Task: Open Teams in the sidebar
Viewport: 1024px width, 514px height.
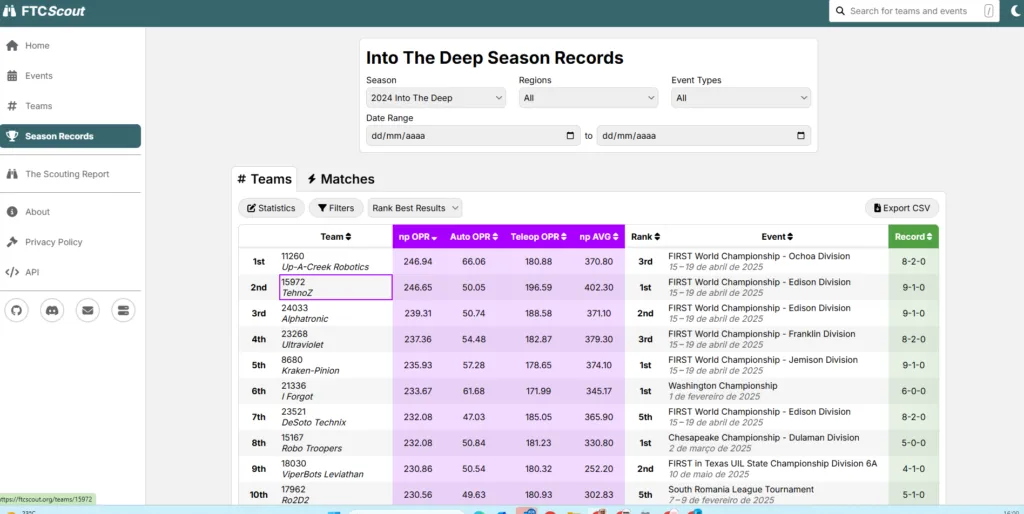Action: (71, 106)
